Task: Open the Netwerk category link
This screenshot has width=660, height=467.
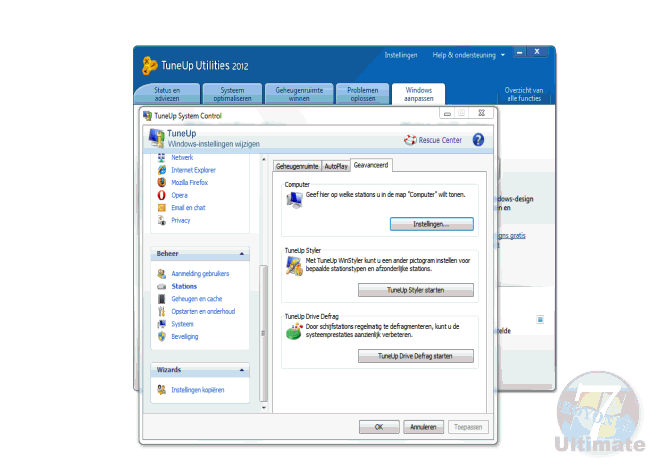Action: coord(182,157)
